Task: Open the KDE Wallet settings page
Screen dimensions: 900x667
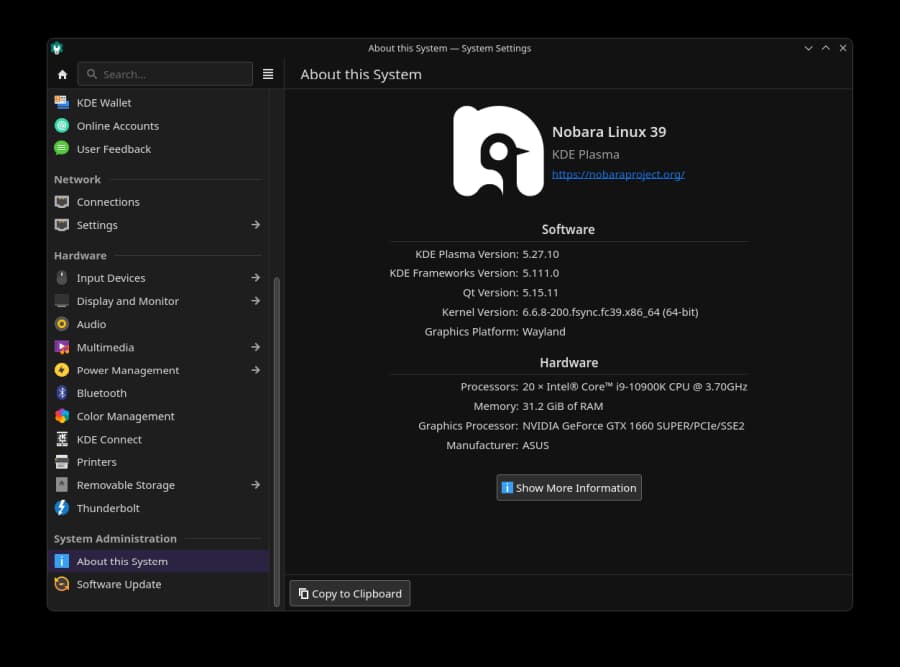Action: coord(159,103)
